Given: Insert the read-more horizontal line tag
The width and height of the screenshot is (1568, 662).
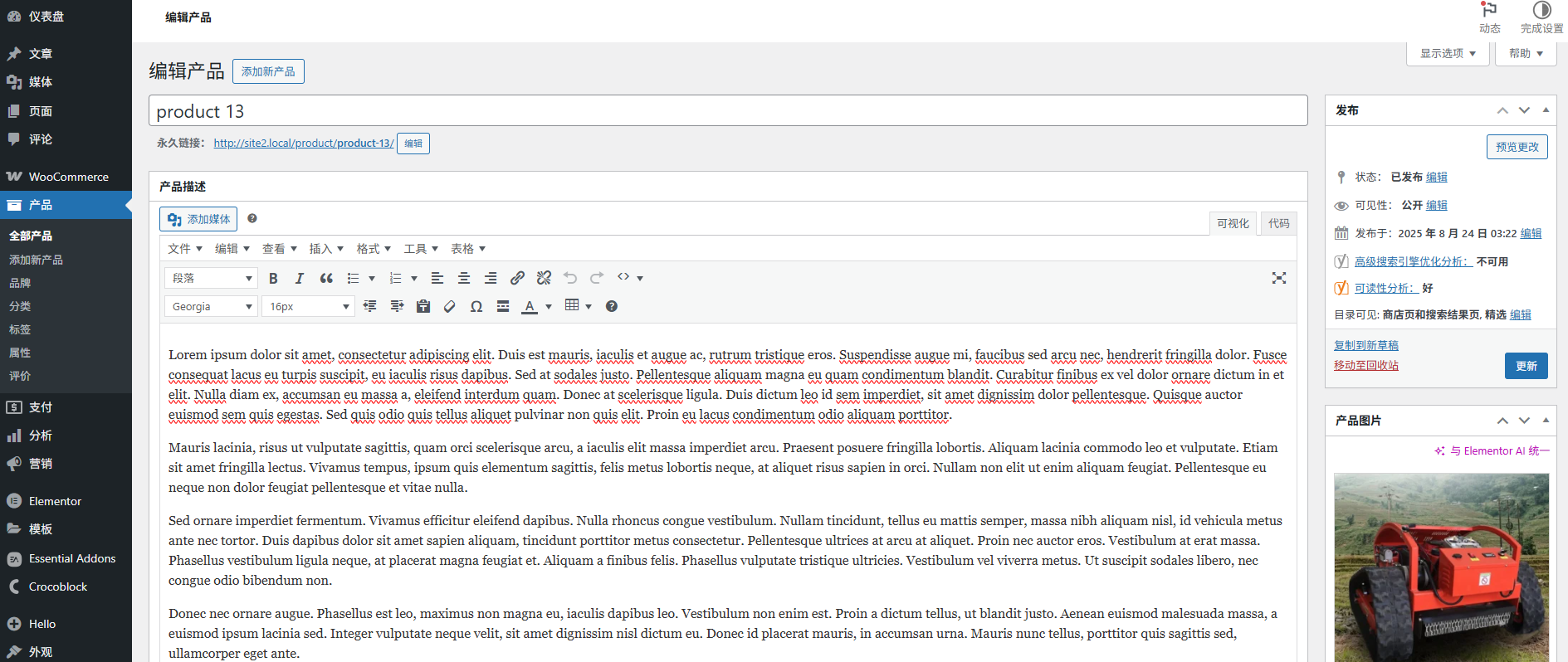Looking at the screenshot, I should point(503,306).
